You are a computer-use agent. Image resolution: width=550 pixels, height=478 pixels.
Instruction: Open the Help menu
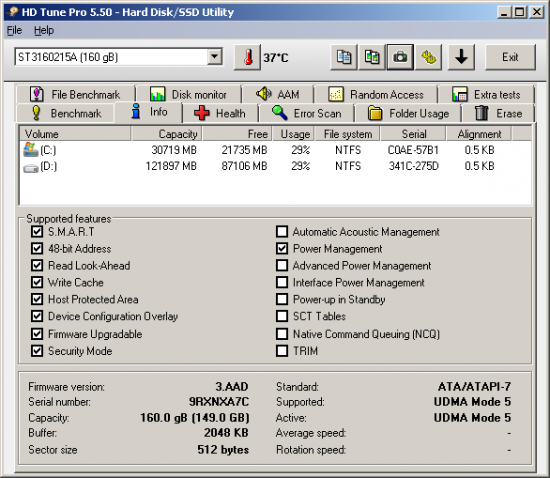(x=44, y=31)
